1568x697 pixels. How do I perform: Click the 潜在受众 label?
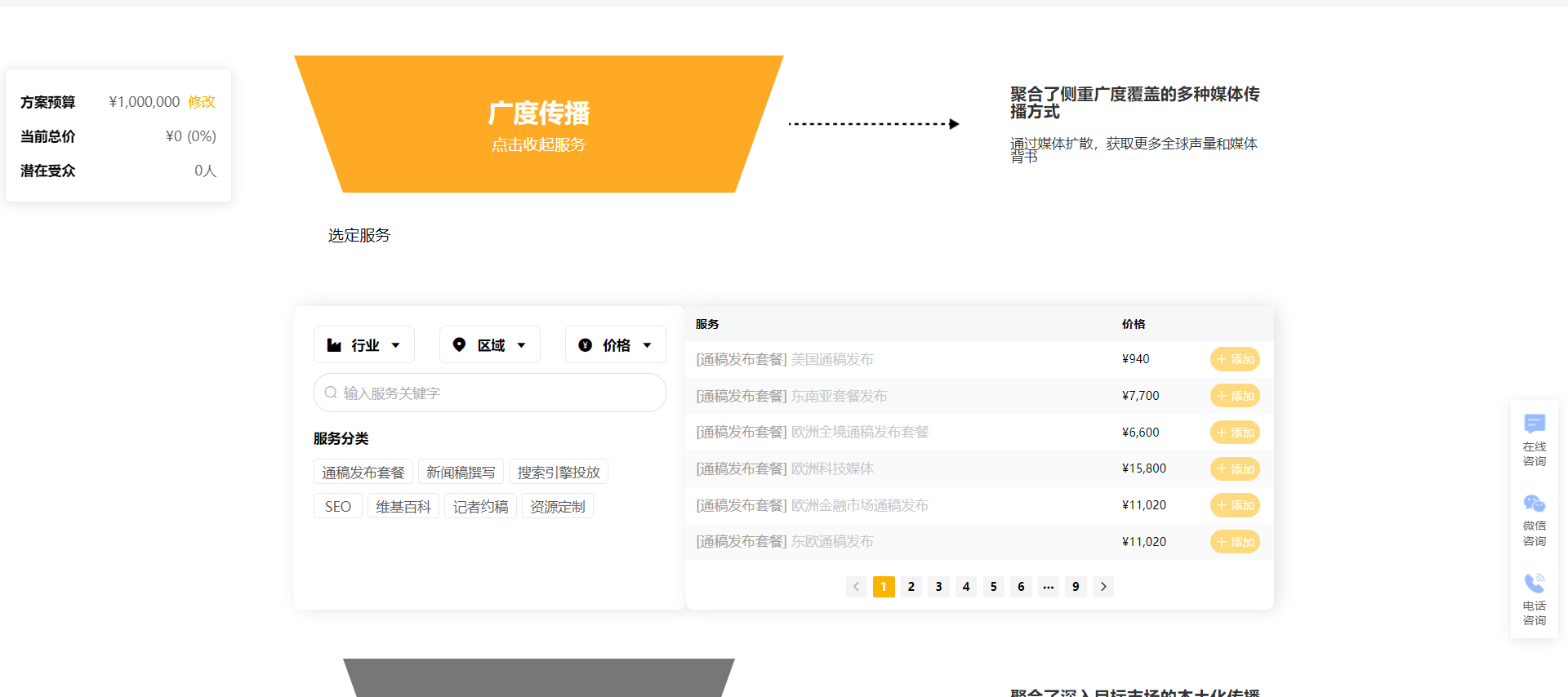click(48, 171)
